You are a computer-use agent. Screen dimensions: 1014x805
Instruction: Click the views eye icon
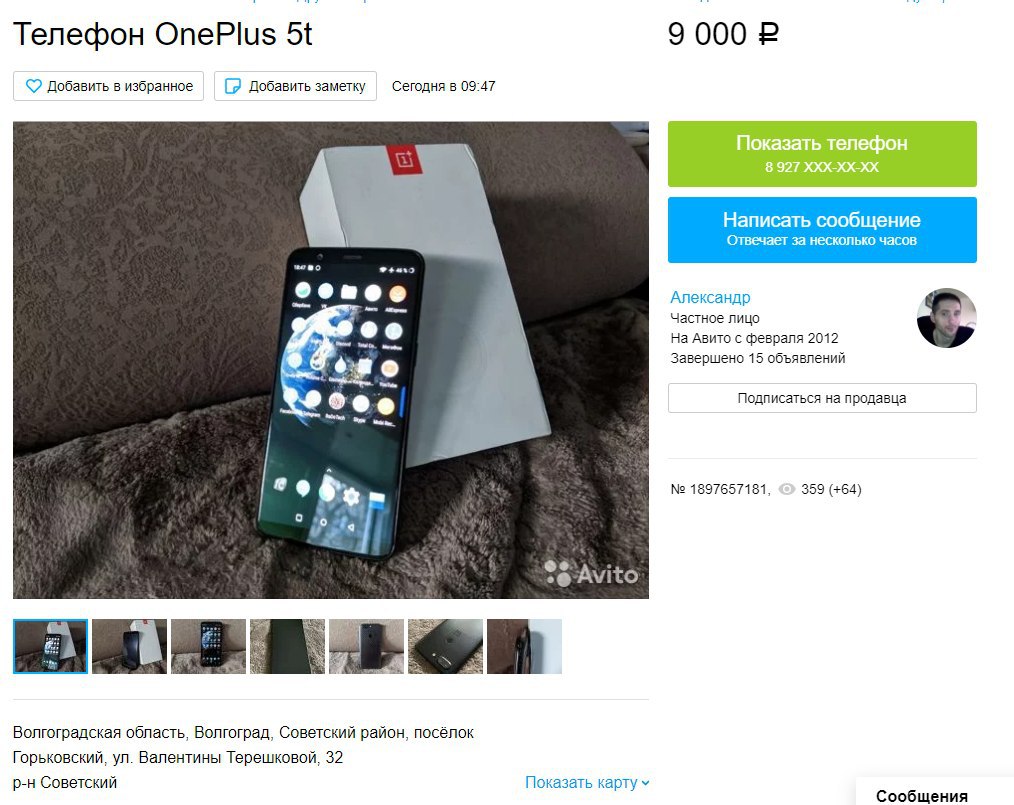coord(786,489)
